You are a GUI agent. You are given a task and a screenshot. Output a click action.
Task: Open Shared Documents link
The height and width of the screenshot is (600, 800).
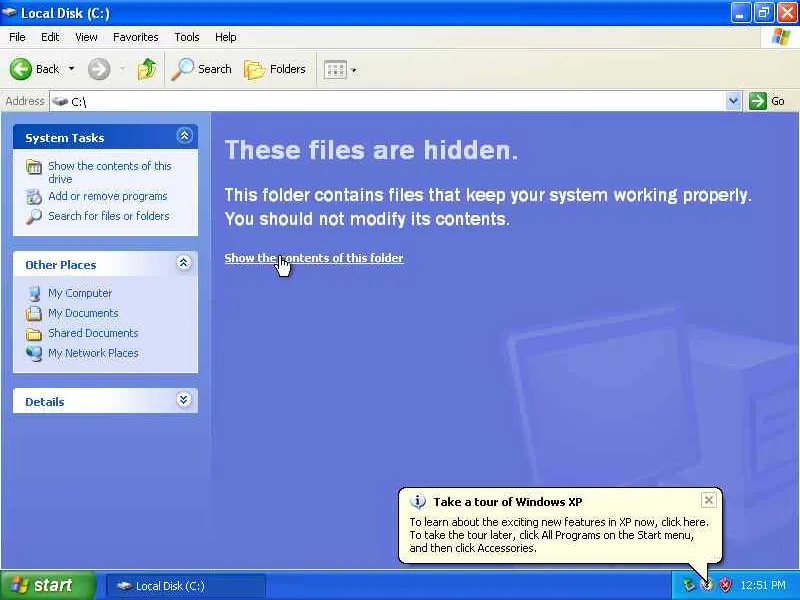click(x=93, y=333)
